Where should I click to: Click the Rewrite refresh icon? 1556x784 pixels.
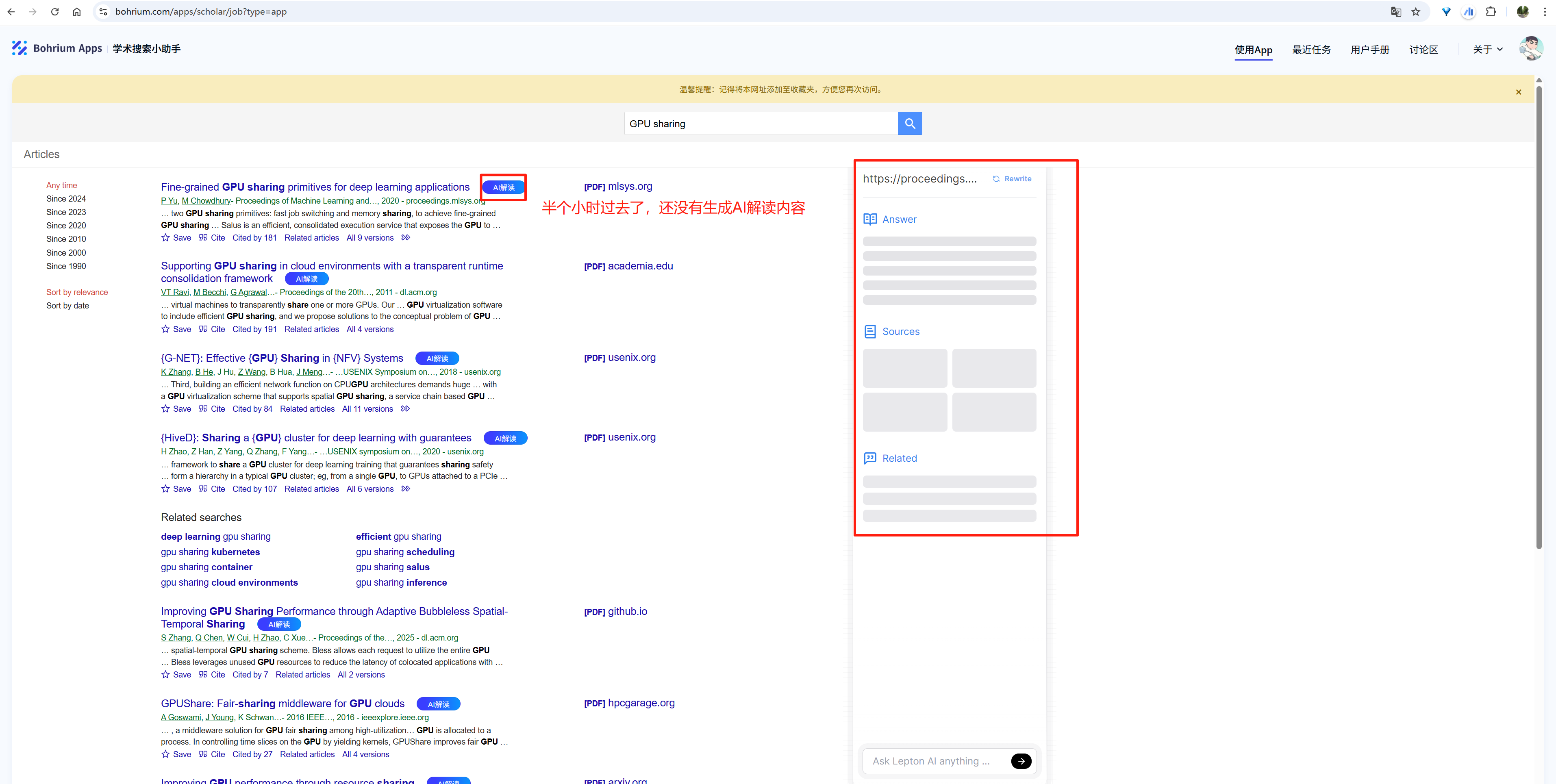pyautogui.click(x=996, y=179)
